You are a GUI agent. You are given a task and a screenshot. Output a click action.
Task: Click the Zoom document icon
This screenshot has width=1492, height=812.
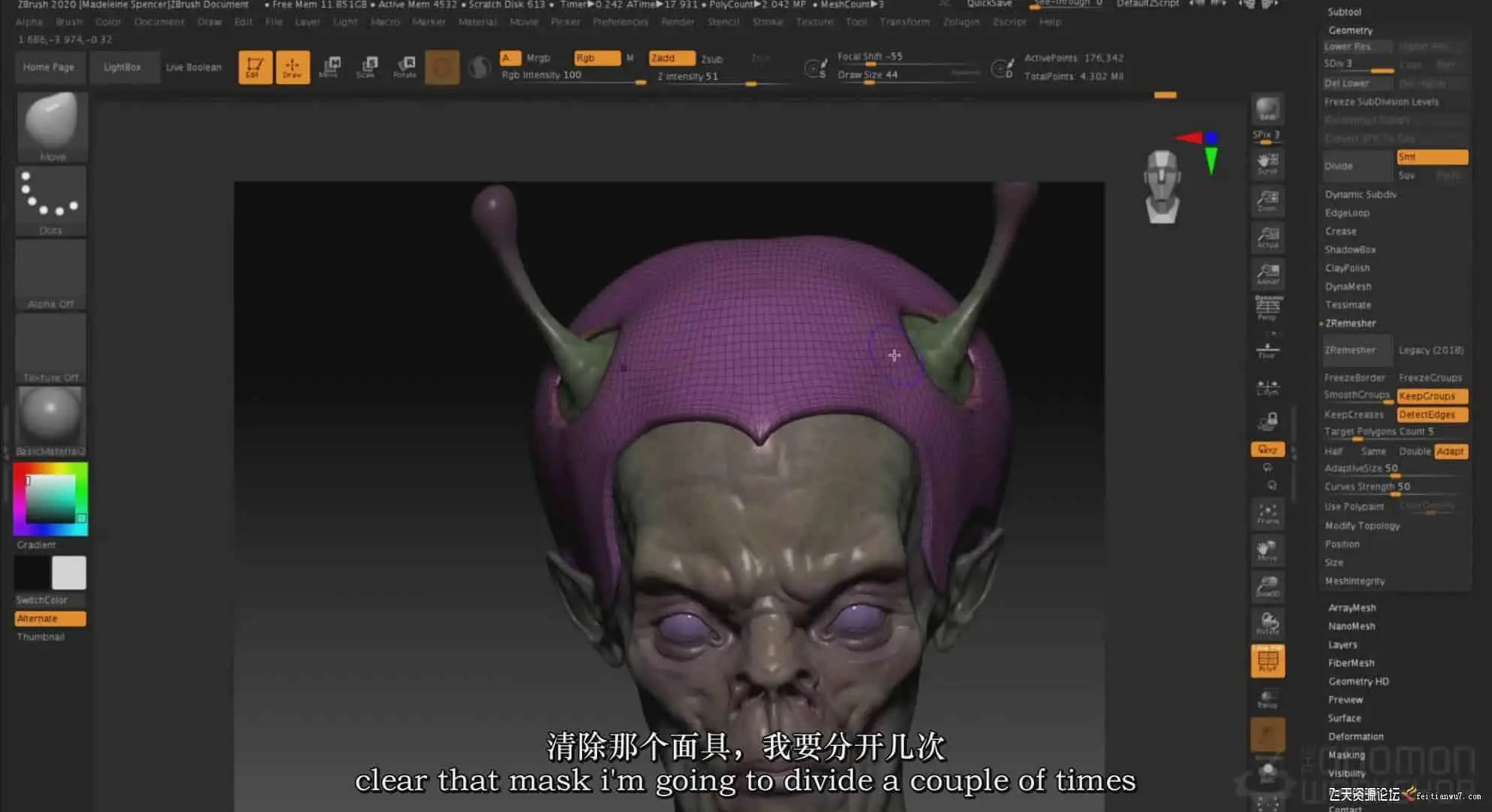(1268, 200)
